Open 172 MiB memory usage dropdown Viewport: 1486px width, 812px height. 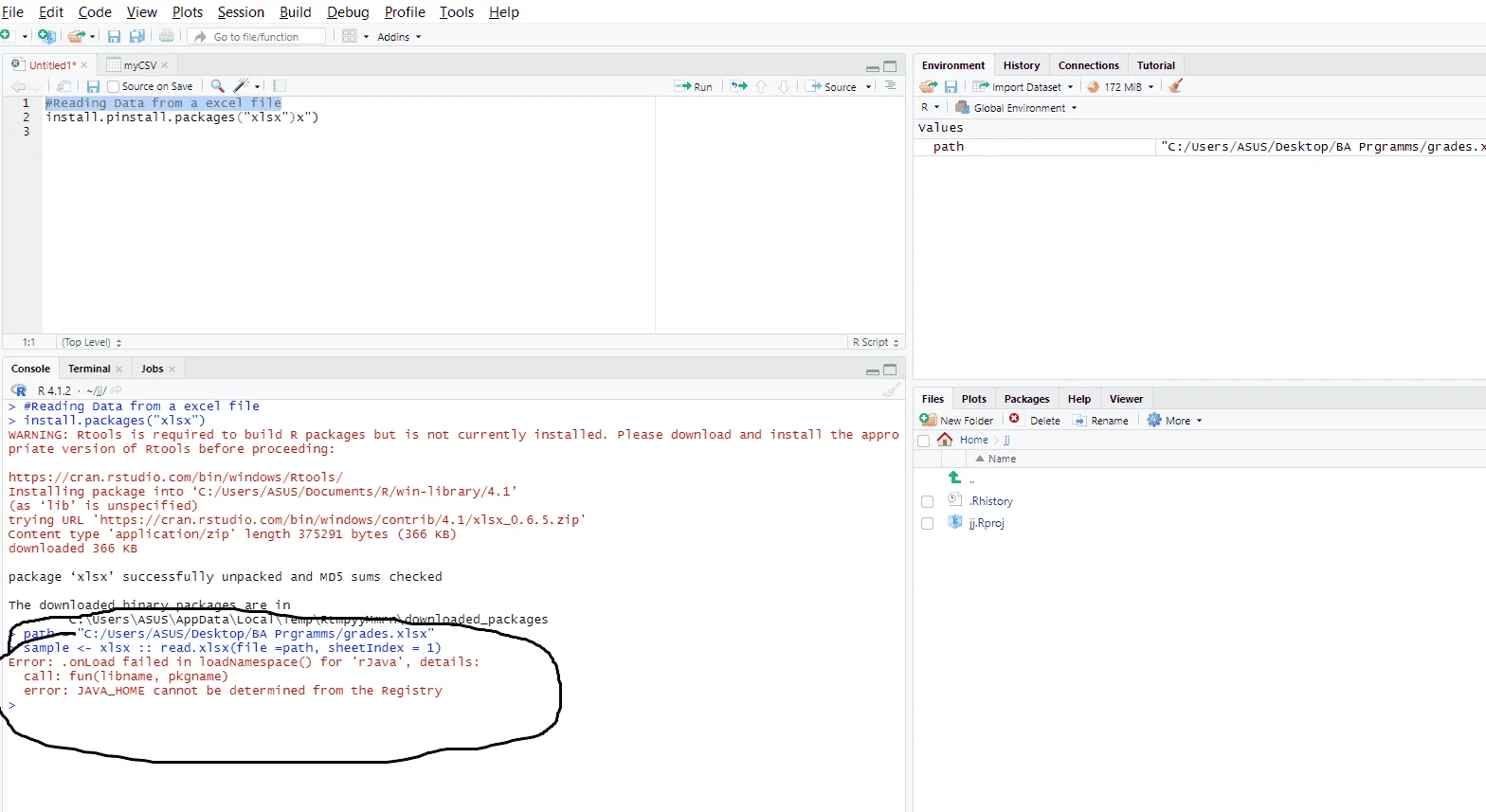[1120, 86]
